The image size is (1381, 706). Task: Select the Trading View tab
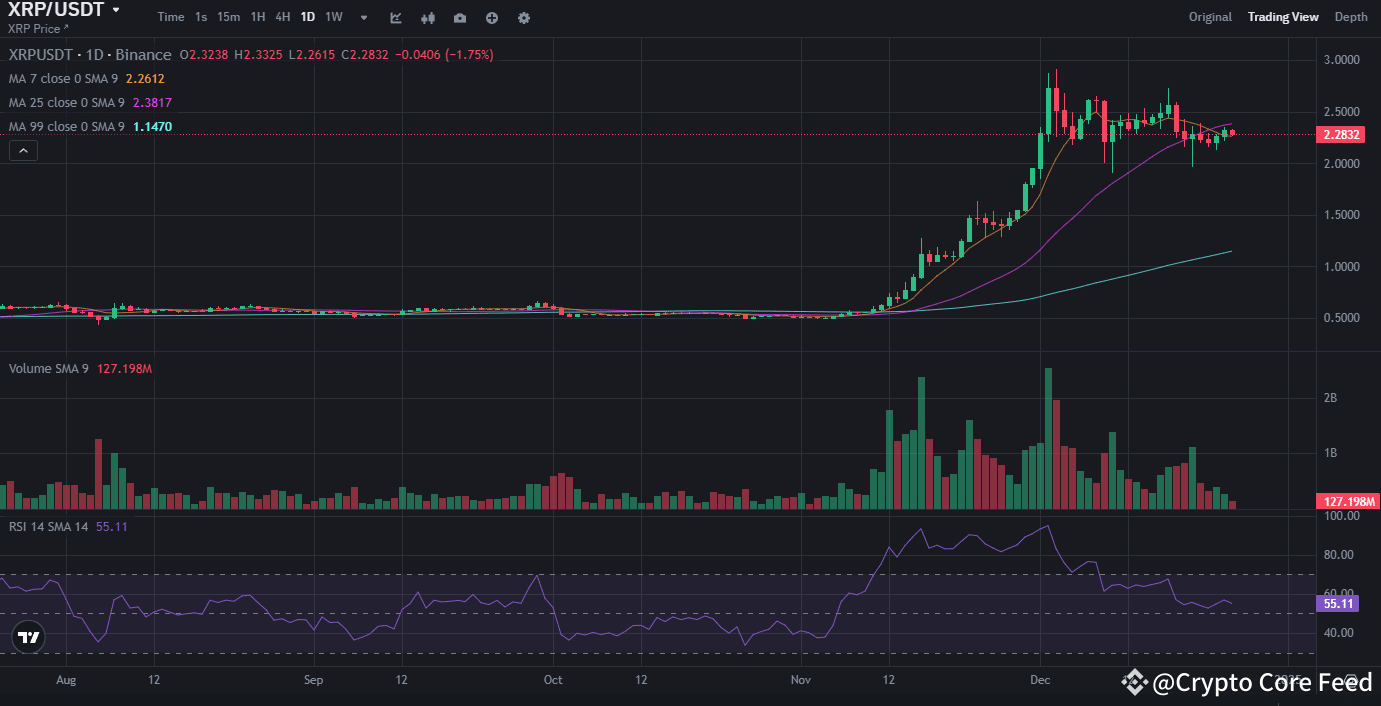point(1283,17)
